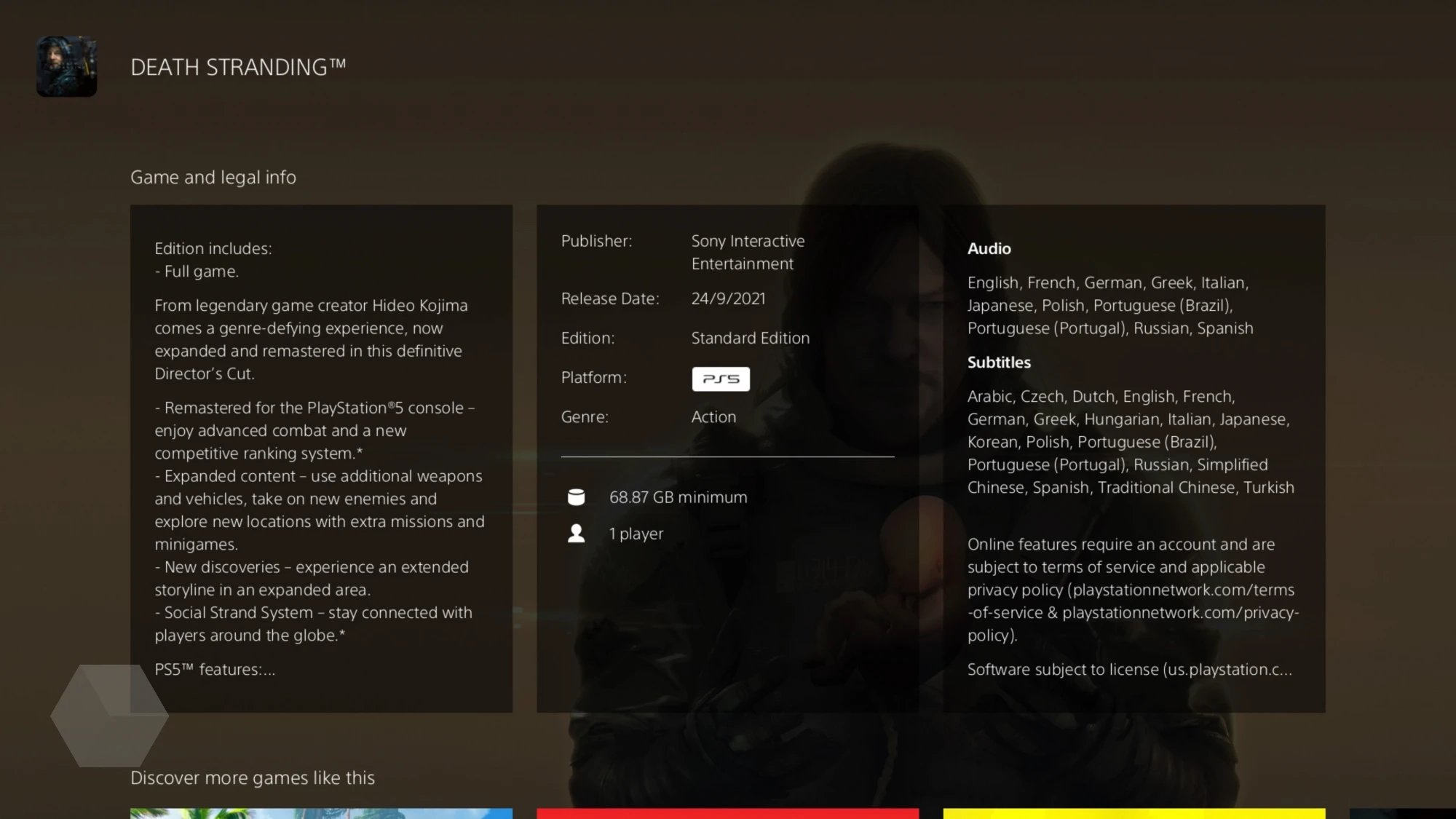Click the 'Subtitles' heading
The height and width of the screenshot is (819, 1456).
click(999, 362)
